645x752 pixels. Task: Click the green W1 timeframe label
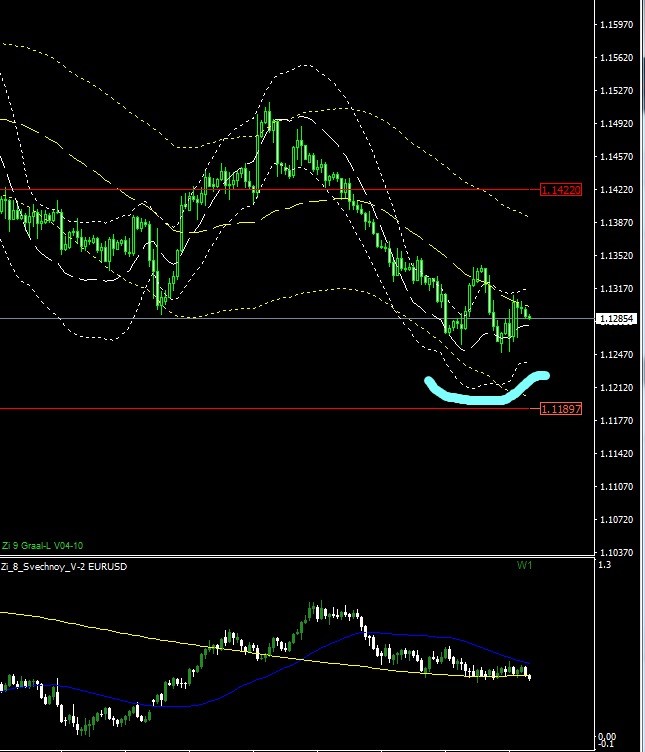click(x=523, y=565)
